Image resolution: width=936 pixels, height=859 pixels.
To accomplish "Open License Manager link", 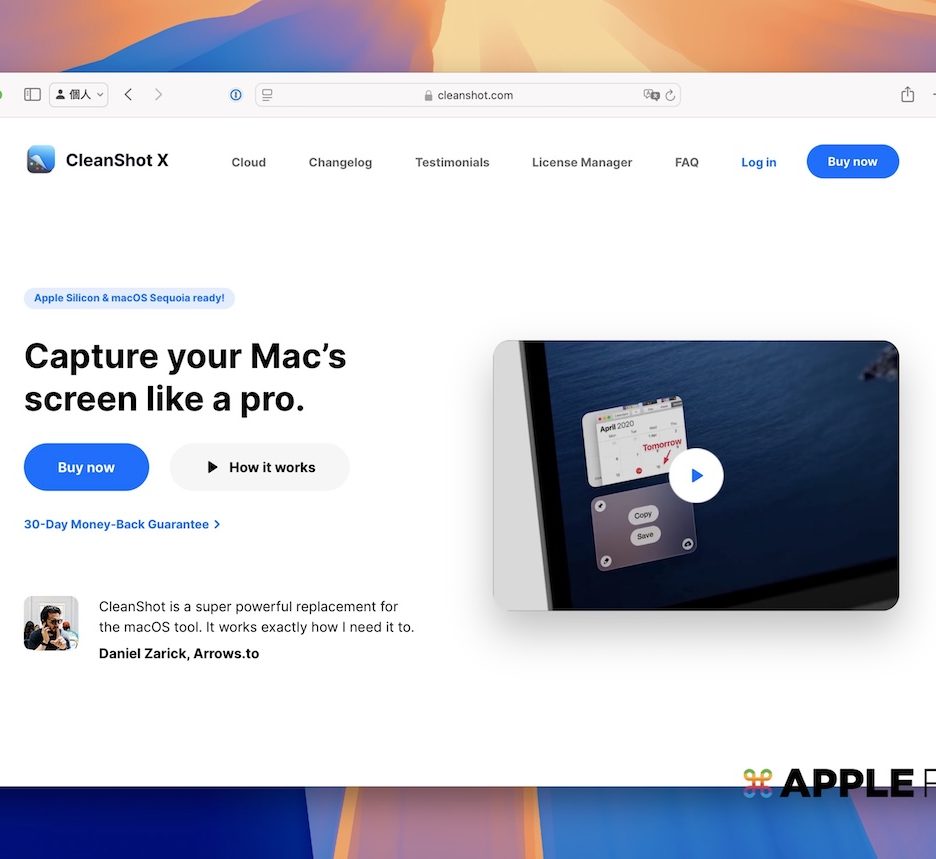I will tap(582, 162).
